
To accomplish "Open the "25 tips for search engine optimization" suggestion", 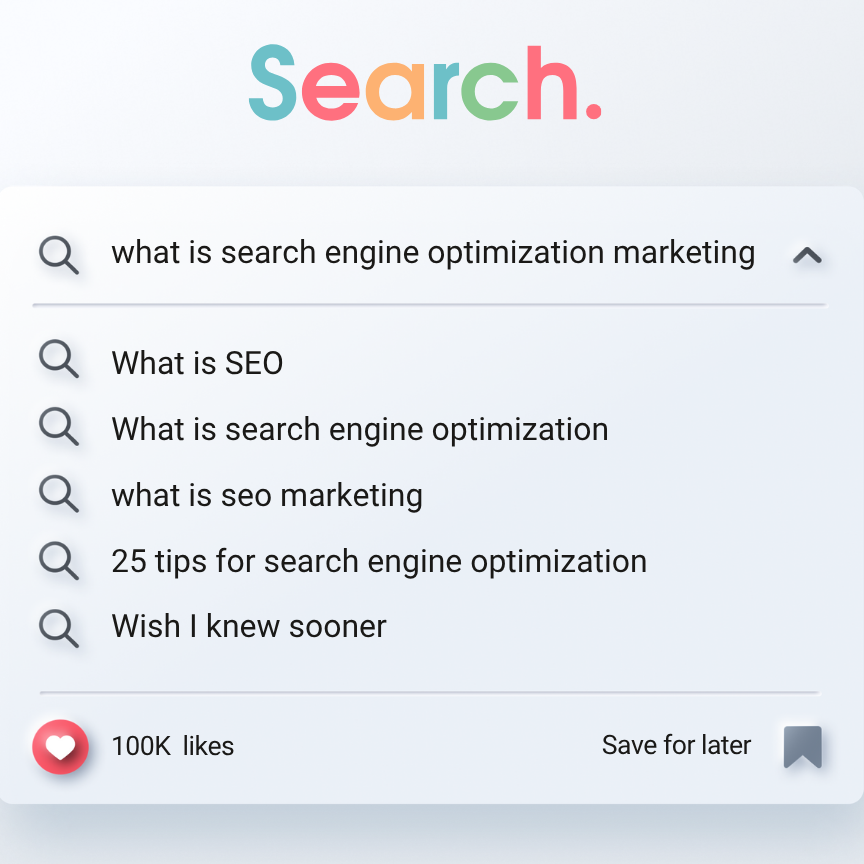I will 378,561.
